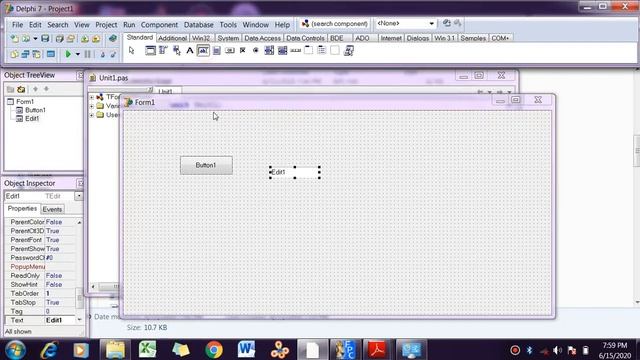Expand the Variables folder node in code explorer
Image resolution: width=640 pixels, height=360 pixels.
coord(92,106)
